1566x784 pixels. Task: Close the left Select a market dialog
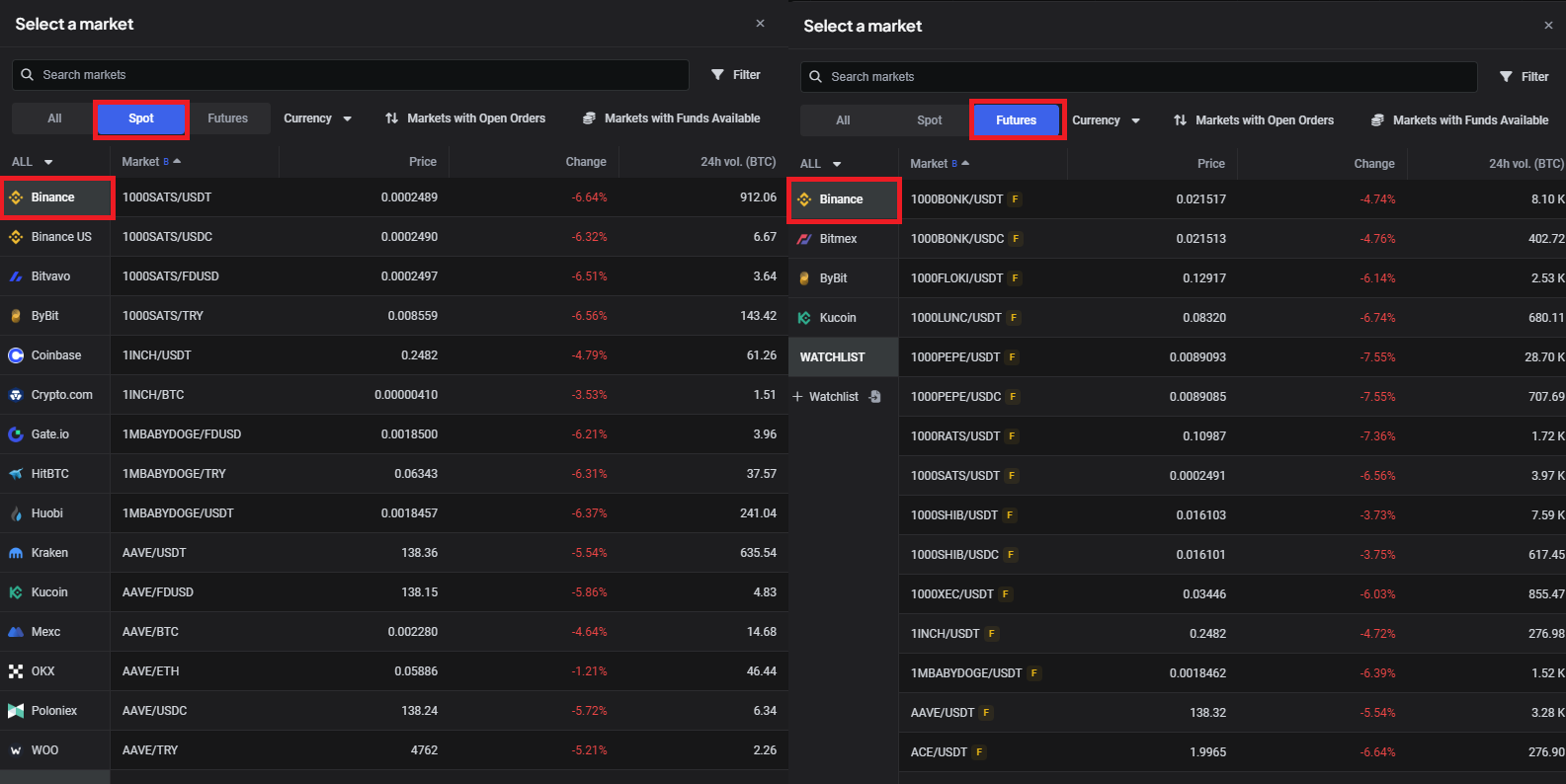click(760, 24)
